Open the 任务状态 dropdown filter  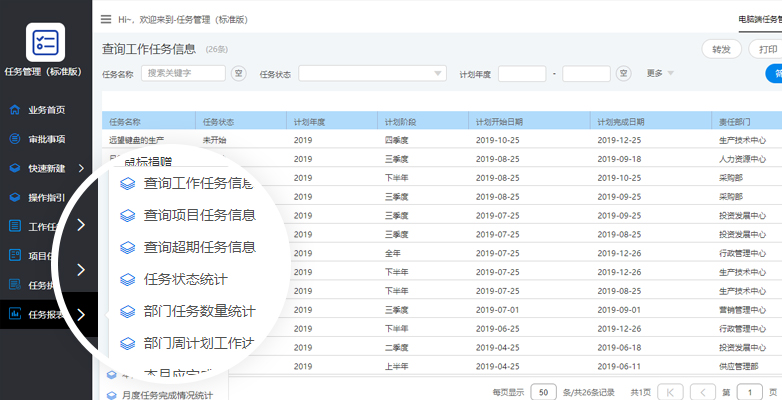(372, 73)
